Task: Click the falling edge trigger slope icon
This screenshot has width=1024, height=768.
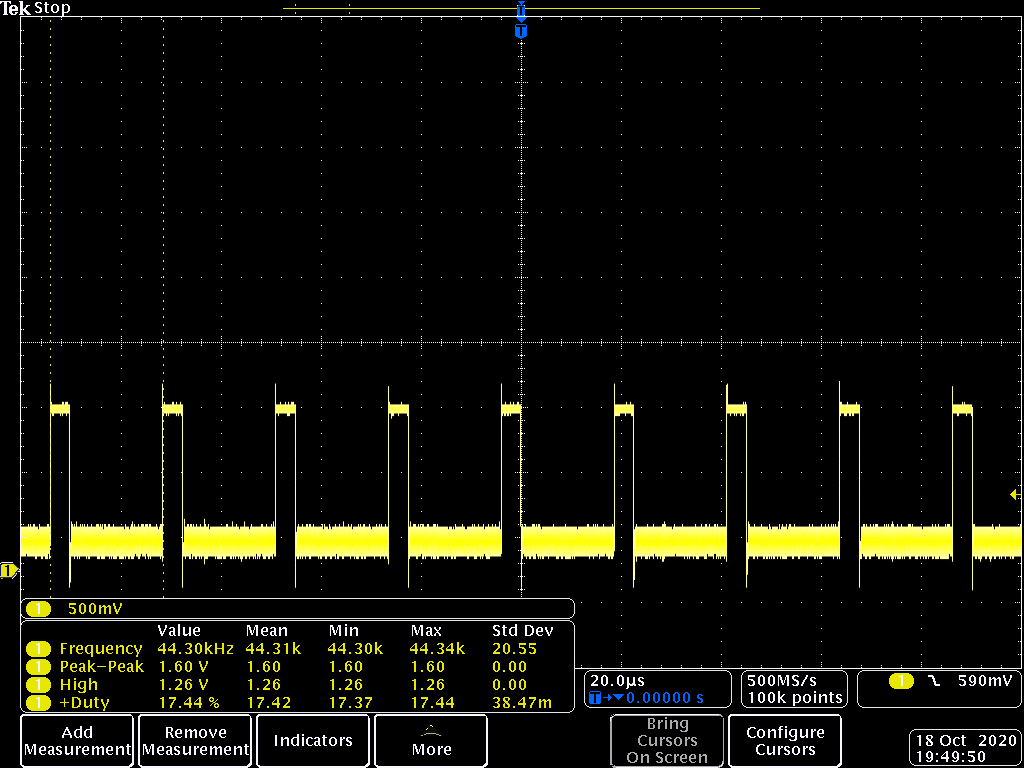Action: coord(934,681)
